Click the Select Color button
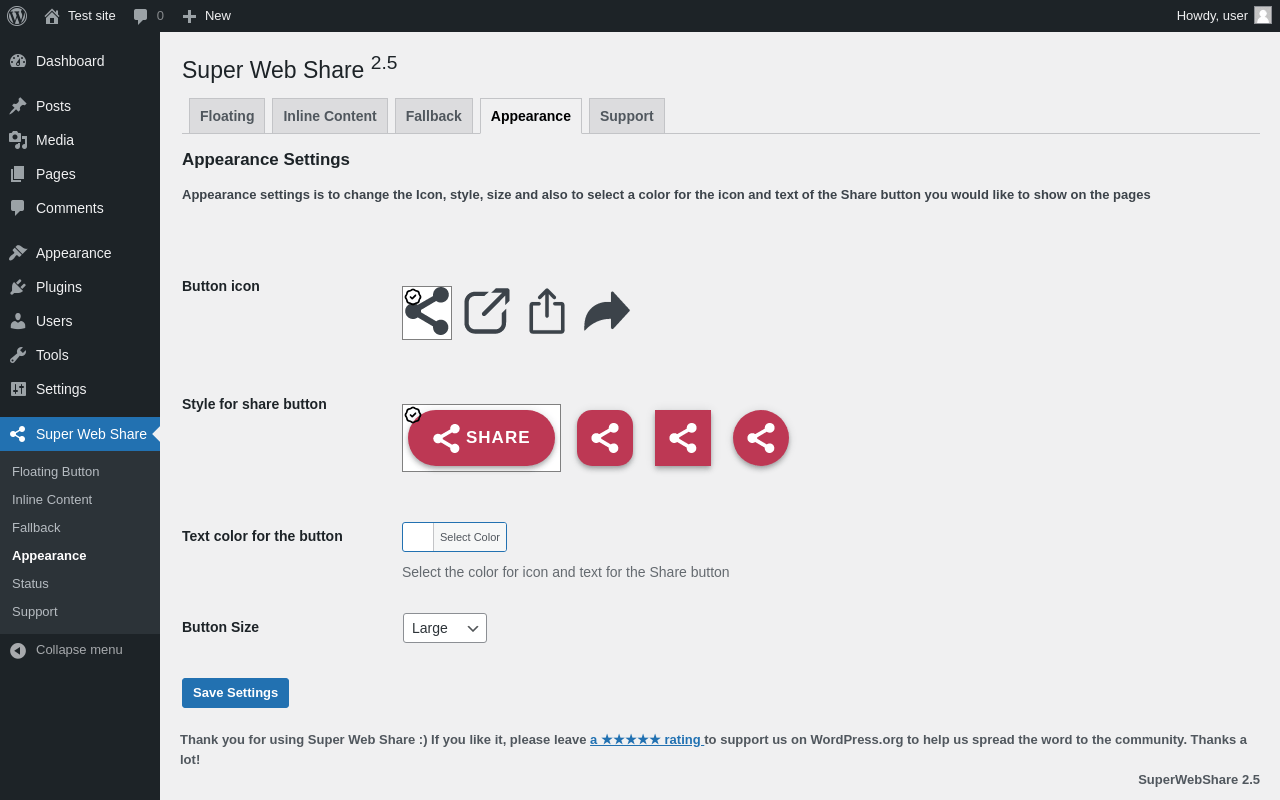This screenshot has height=800, width=1280. tap(470, 537)
